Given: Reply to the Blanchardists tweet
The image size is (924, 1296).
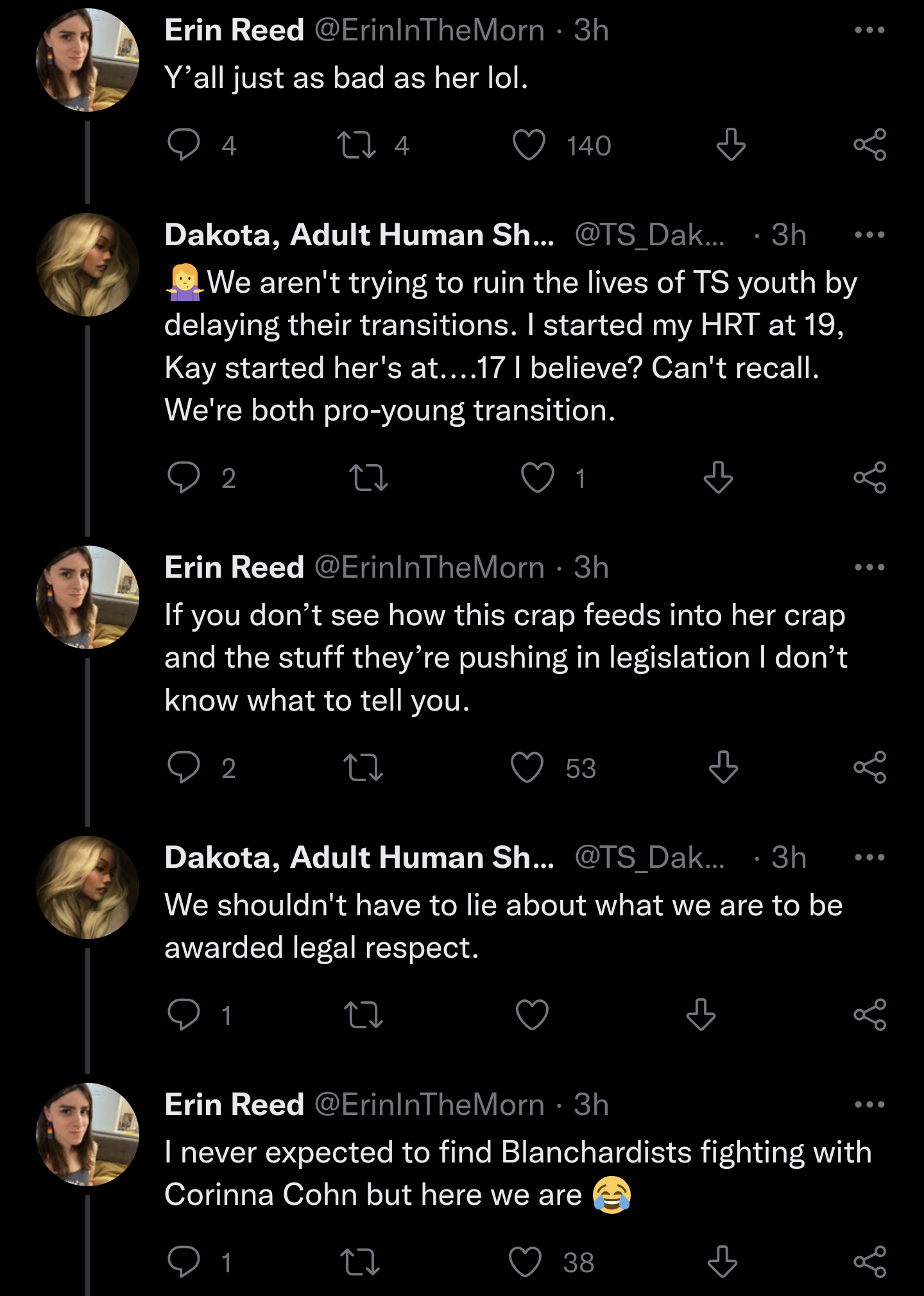Looking at the screenshot, I should 184,1262.
